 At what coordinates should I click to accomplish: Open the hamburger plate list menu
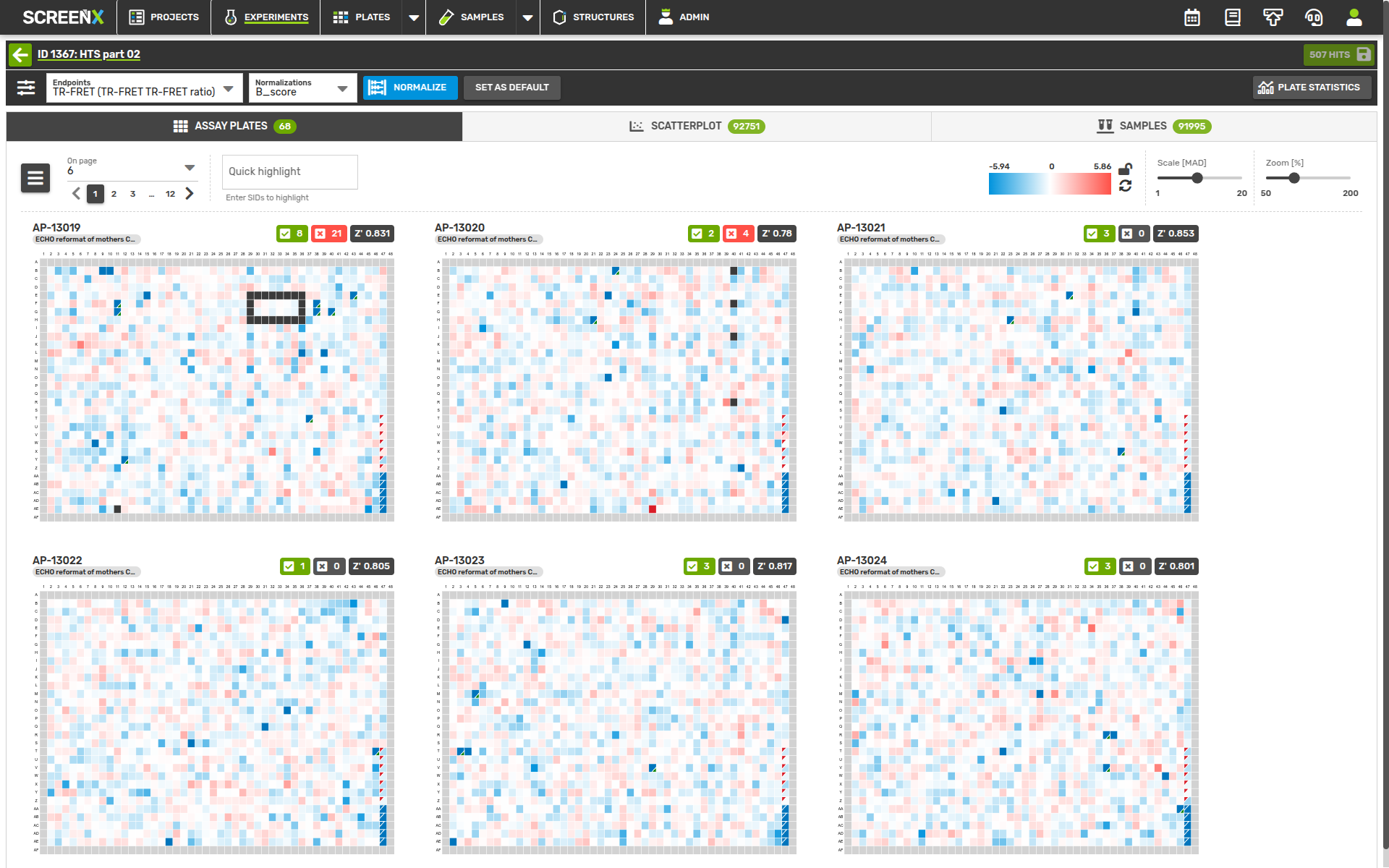point(35,177)
